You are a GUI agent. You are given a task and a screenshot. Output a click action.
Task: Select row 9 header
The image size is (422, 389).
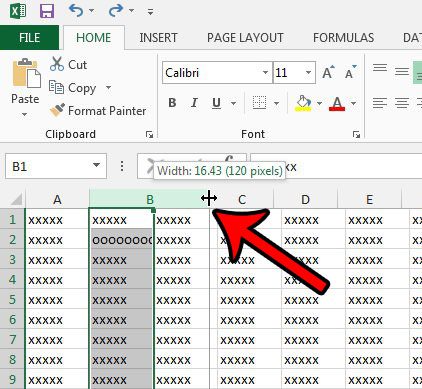(12, 379)
